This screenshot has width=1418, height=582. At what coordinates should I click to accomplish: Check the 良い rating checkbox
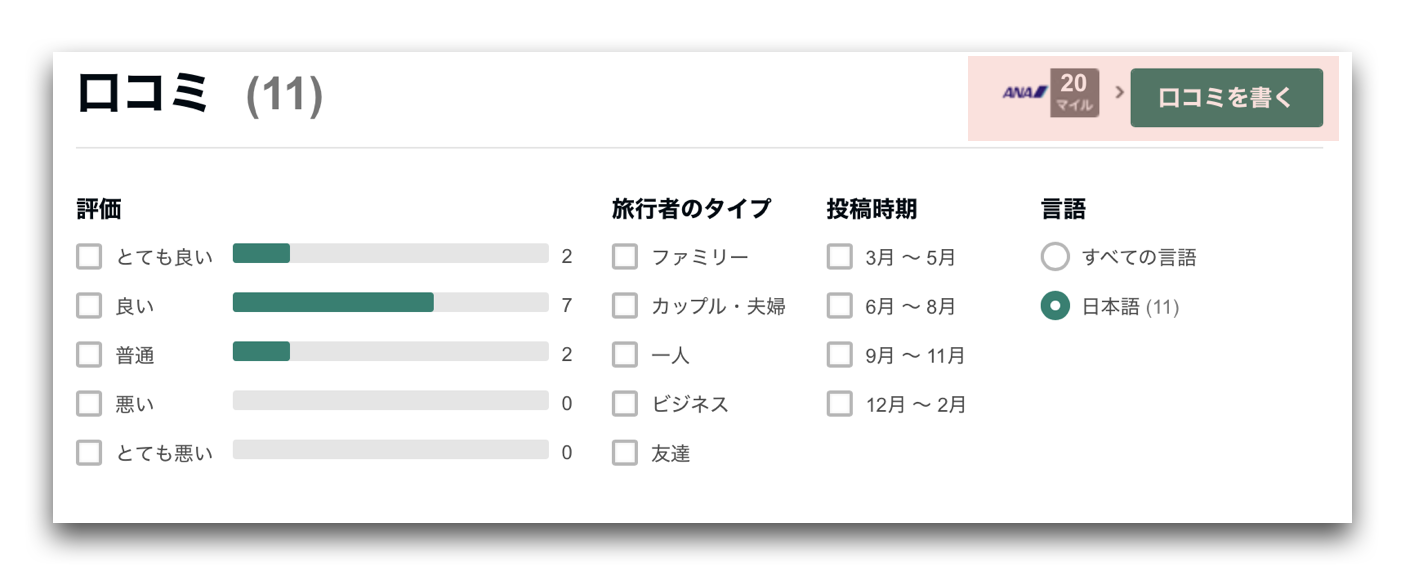click(89, 306)
